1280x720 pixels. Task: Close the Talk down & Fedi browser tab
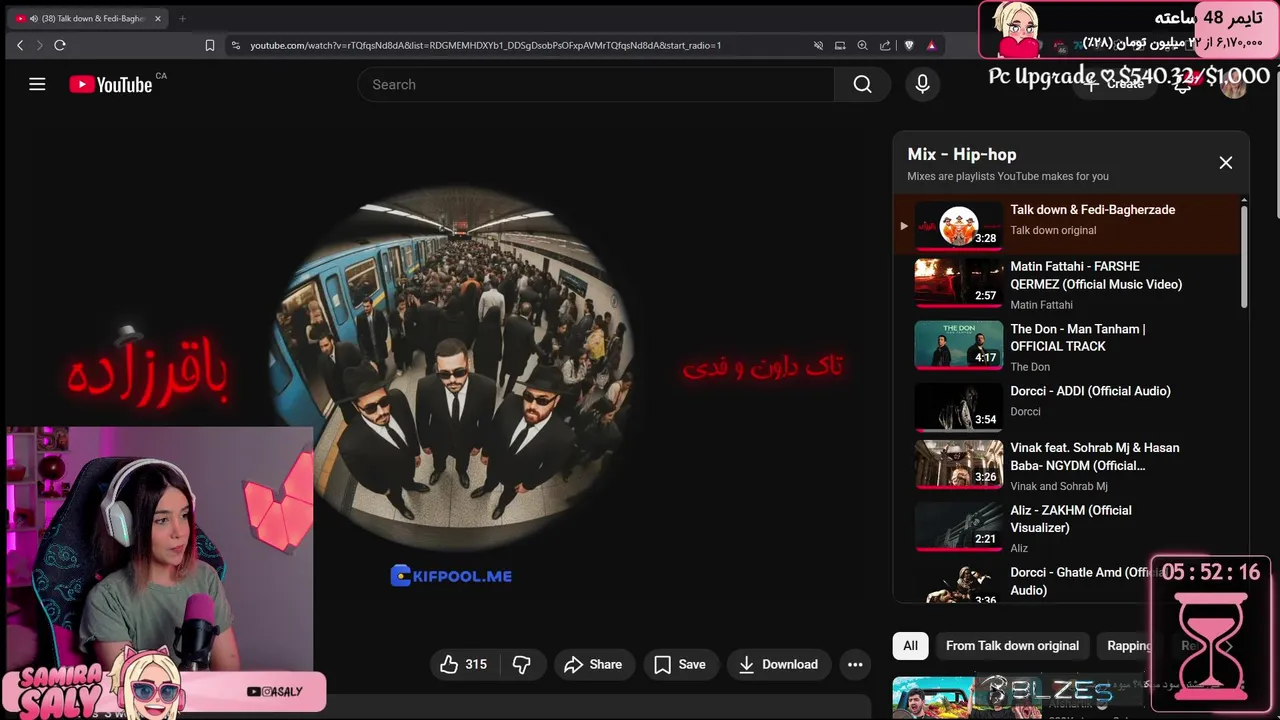click(157, 18)
